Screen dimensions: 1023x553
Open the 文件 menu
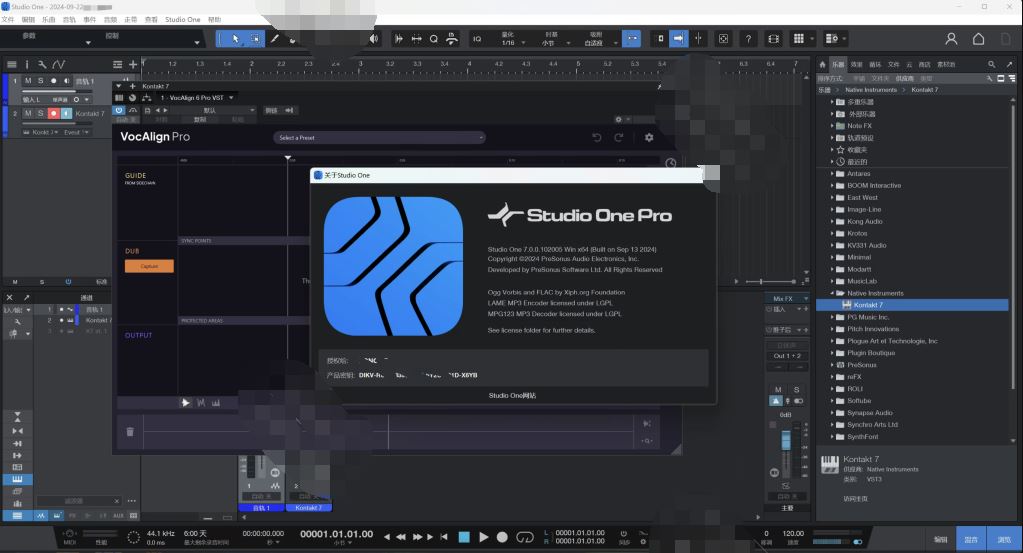pyautogui.click(x=8, y=20)
